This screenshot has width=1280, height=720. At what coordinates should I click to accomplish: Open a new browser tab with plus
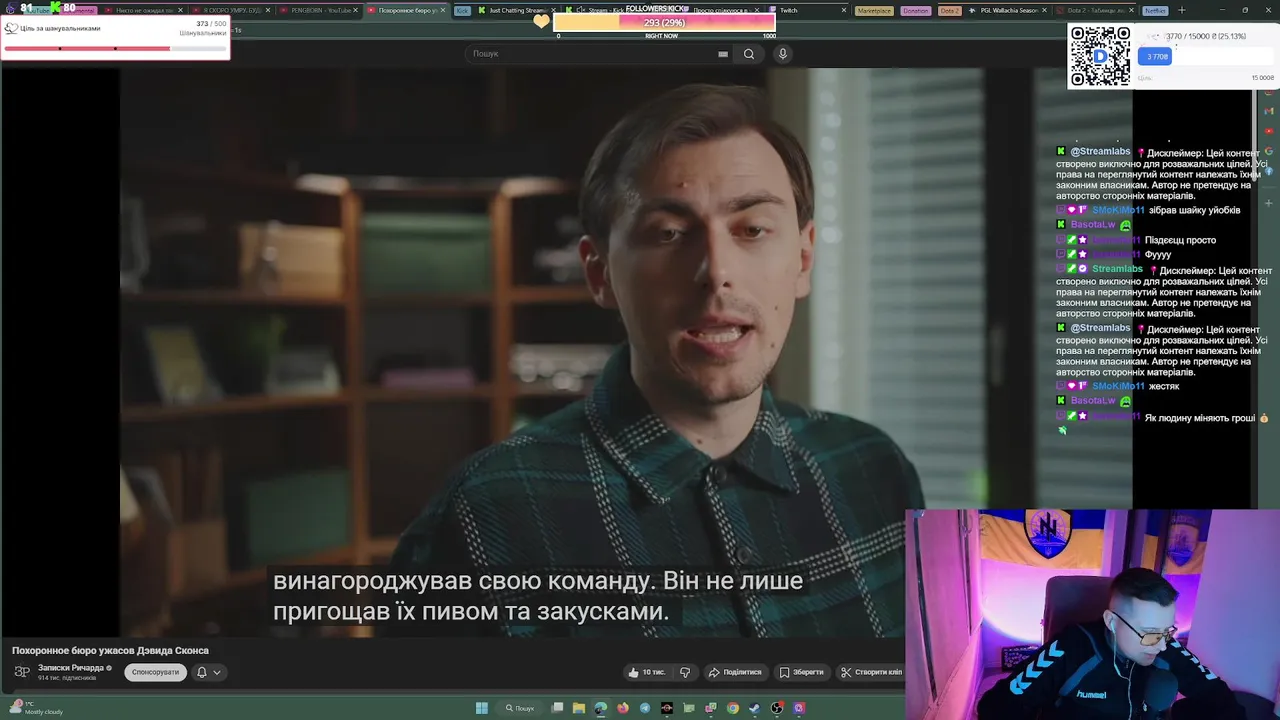pyautogui.click(x=1181, y=10)
